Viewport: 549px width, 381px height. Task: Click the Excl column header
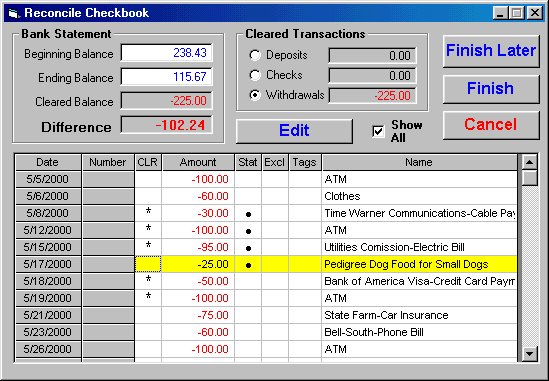coord(275,162)
